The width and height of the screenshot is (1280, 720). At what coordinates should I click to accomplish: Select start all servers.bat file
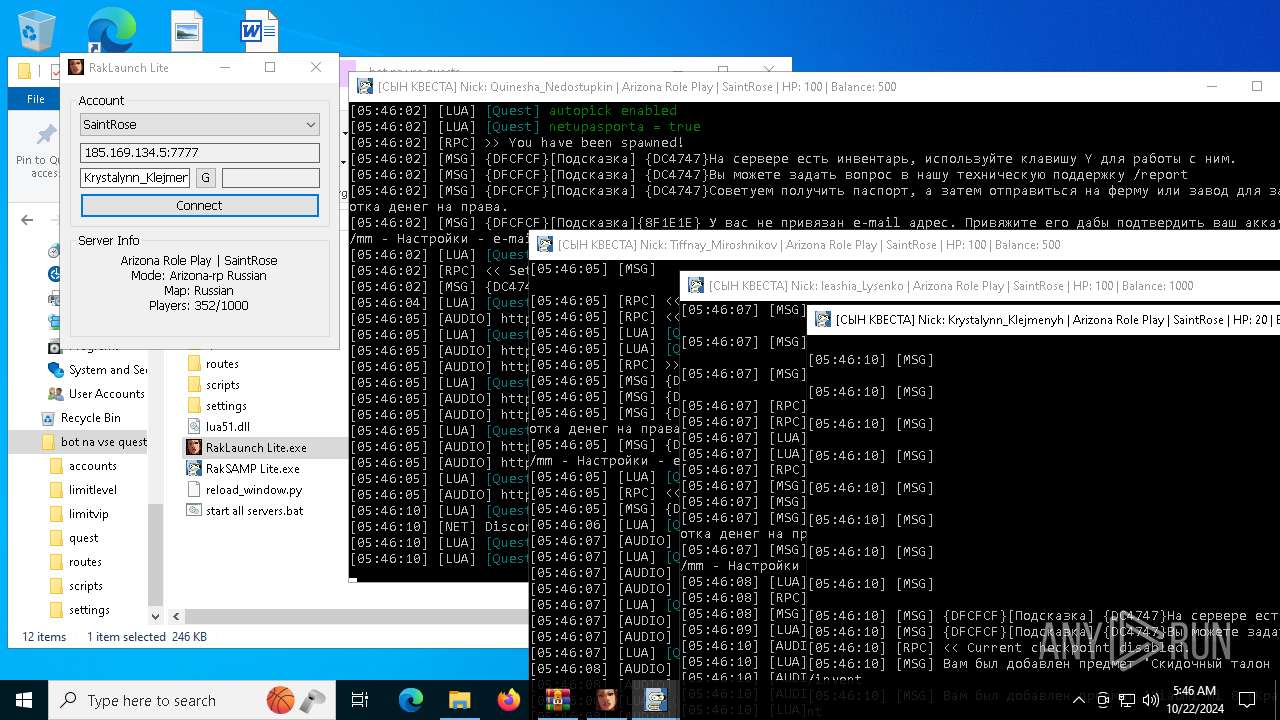coord(254,511)
